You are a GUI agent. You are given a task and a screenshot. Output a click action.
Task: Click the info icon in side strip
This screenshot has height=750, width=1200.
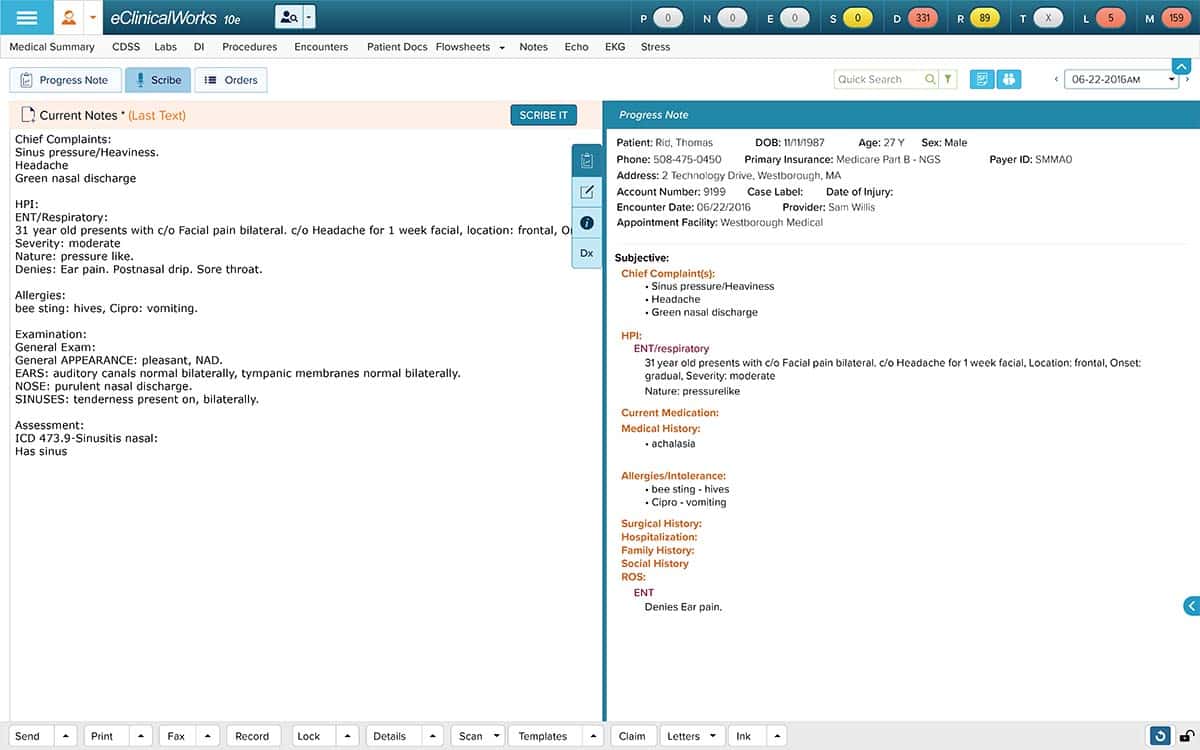tap(587, 222)
